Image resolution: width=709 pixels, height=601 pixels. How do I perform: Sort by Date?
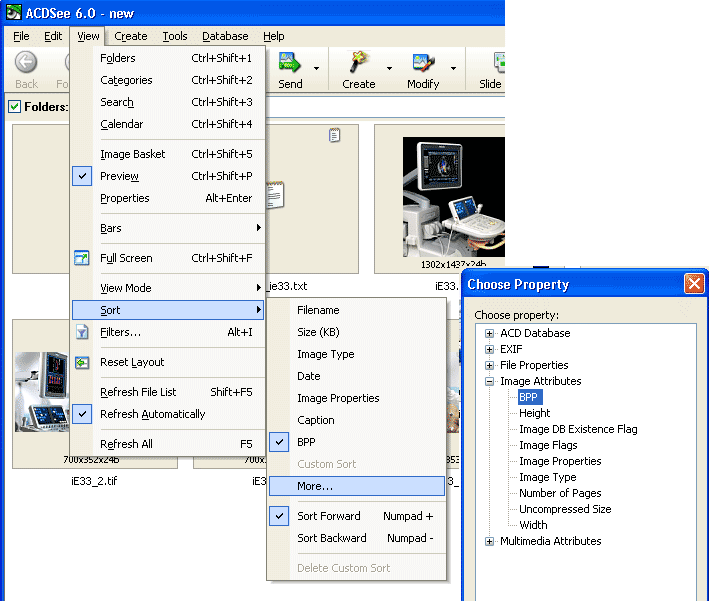(357, 376)
